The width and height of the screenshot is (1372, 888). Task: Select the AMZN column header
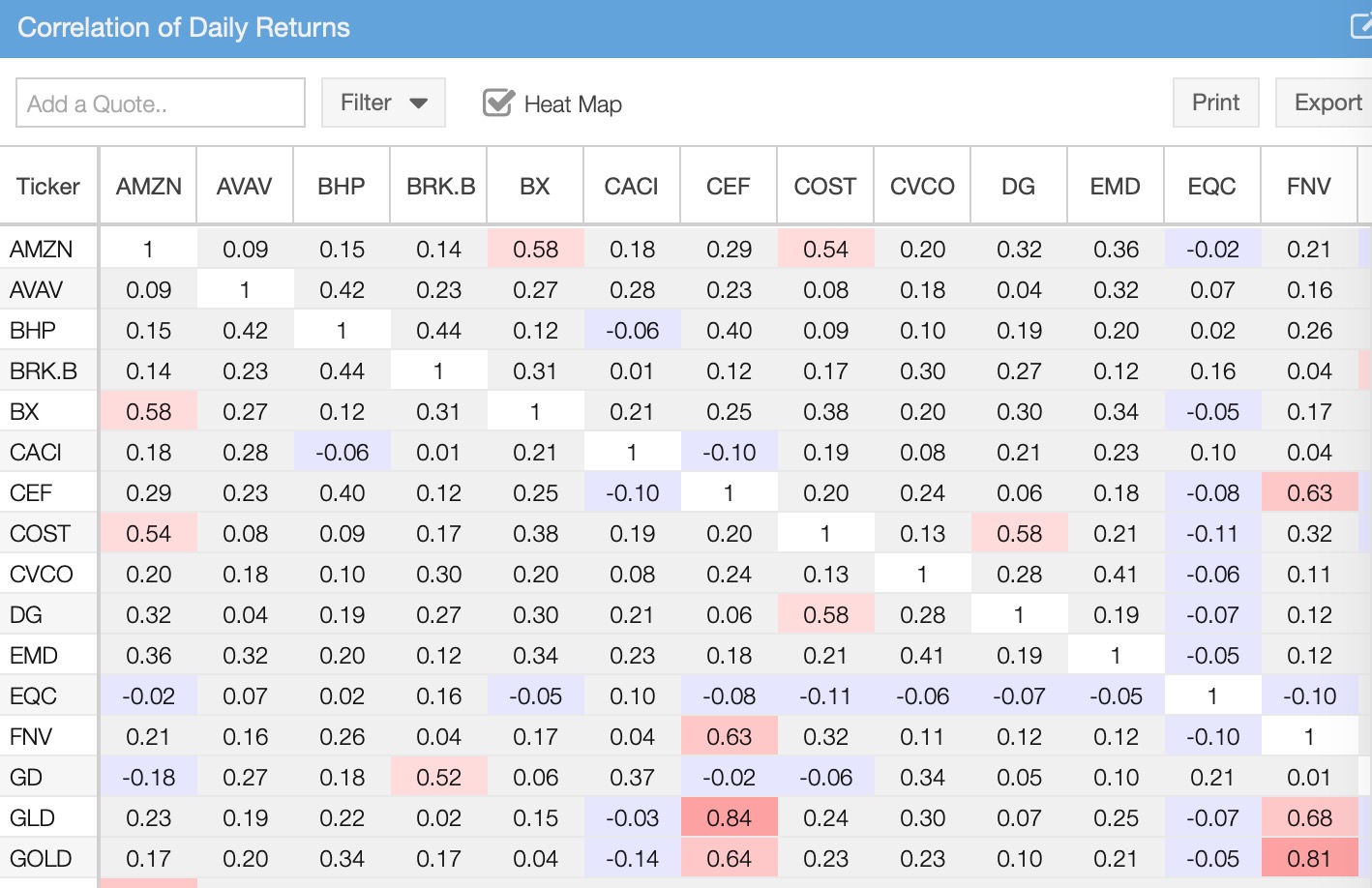[x=148, y=187]
